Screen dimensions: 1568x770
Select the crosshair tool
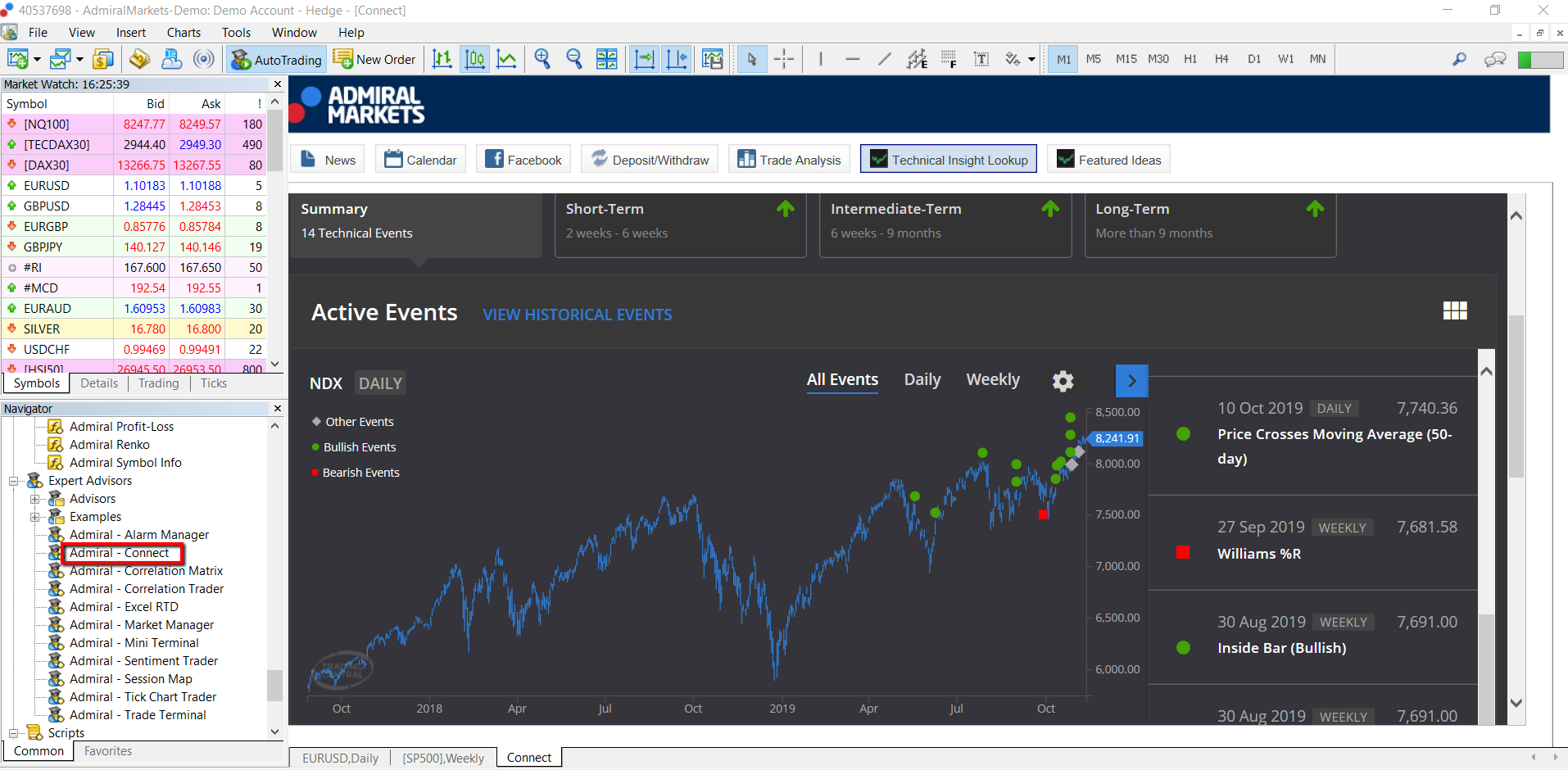[784, 59]
